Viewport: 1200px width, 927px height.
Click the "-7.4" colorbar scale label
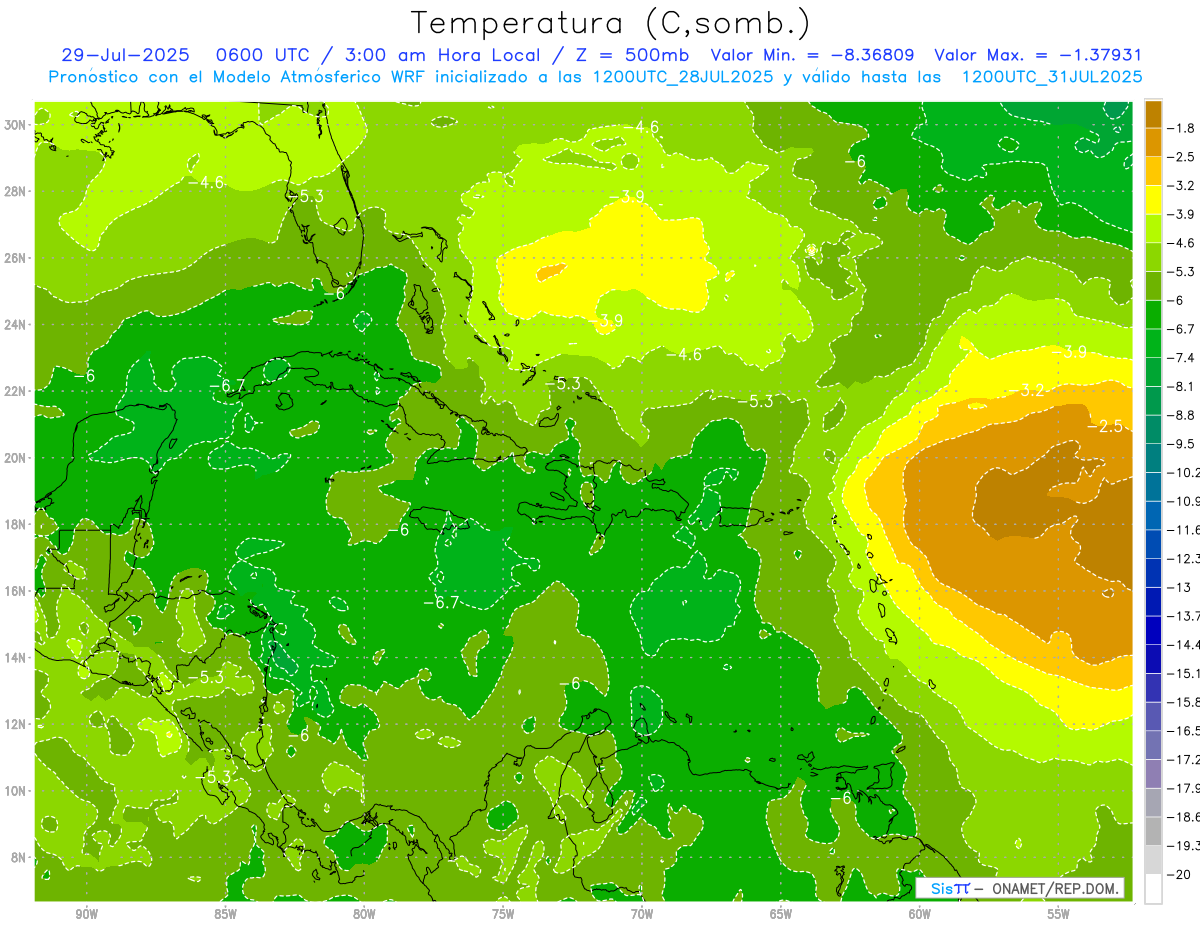pyautogui.click(x=1180, y=358)
